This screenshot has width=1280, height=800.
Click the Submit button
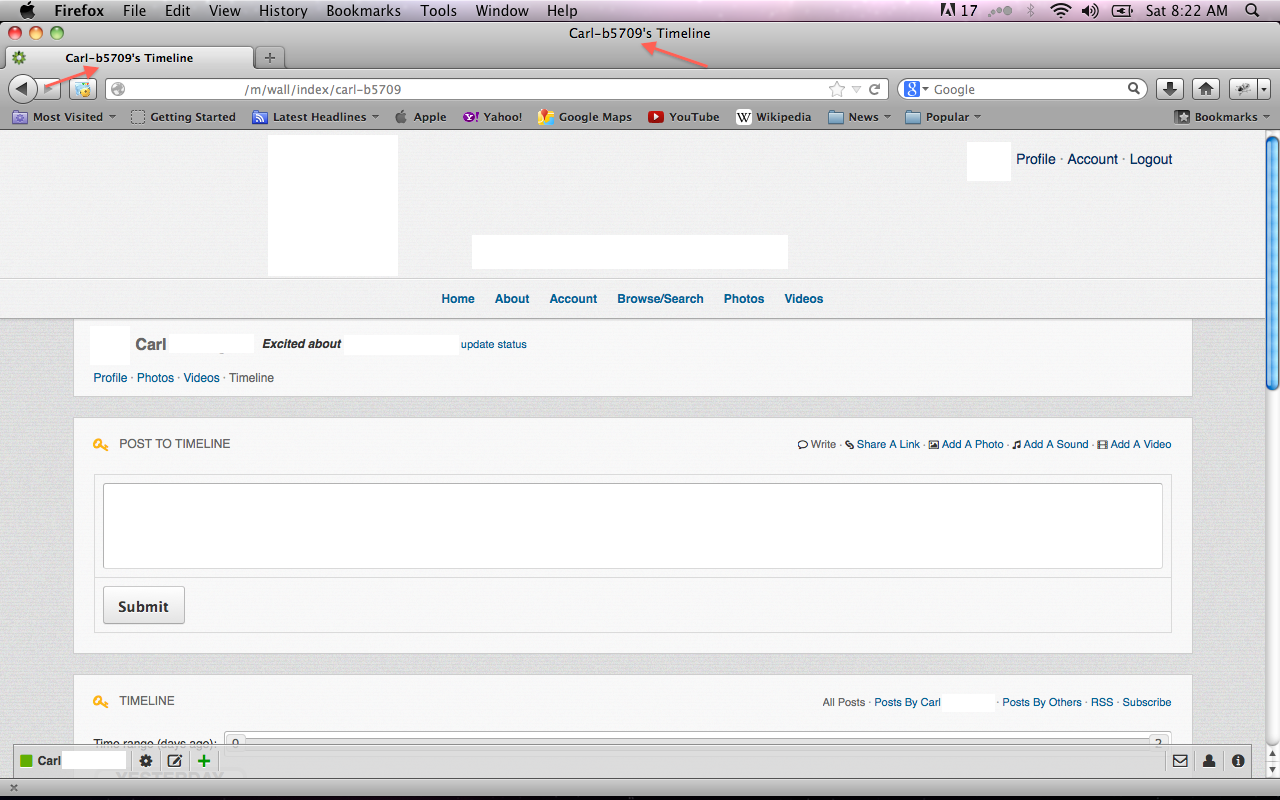(x=144, y=605)
